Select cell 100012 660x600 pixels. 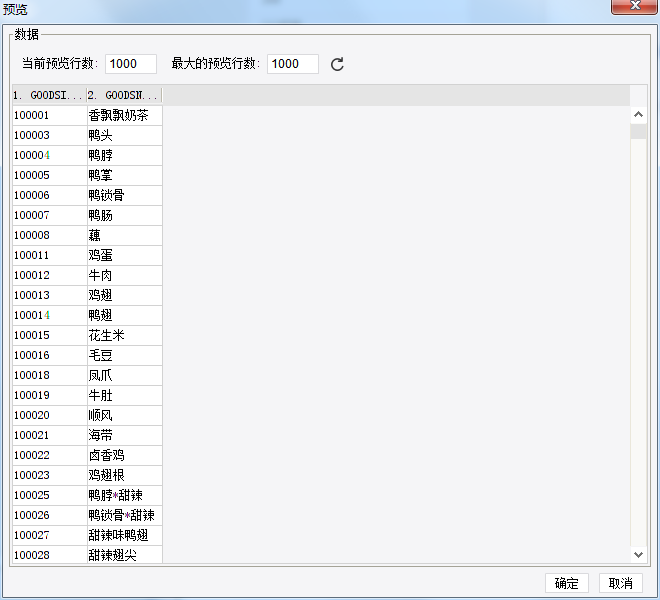coord(50,275)
